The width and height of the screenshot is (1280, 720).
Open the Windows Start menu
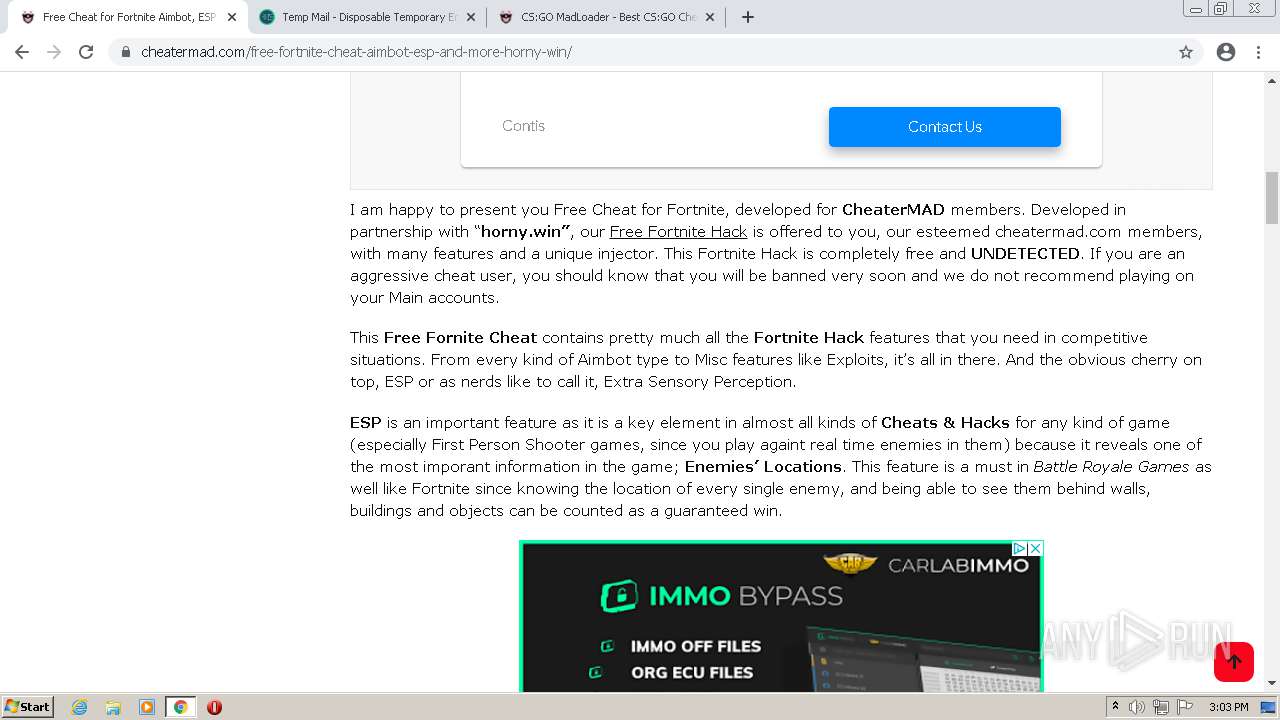click(x=28, y=707)
